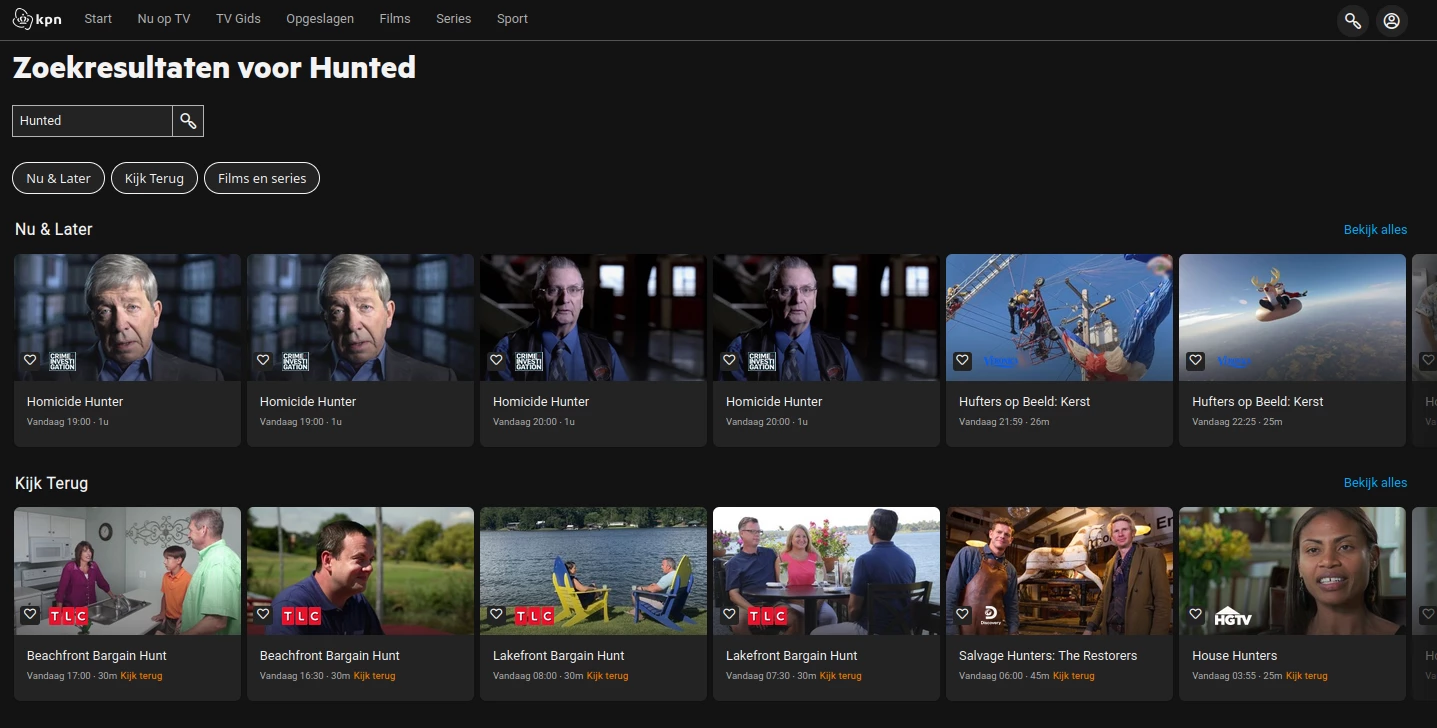Filter results by the Kijk Terug chip
The height and width of the screenshot is (728, 1437).
[x=154, y=178]
